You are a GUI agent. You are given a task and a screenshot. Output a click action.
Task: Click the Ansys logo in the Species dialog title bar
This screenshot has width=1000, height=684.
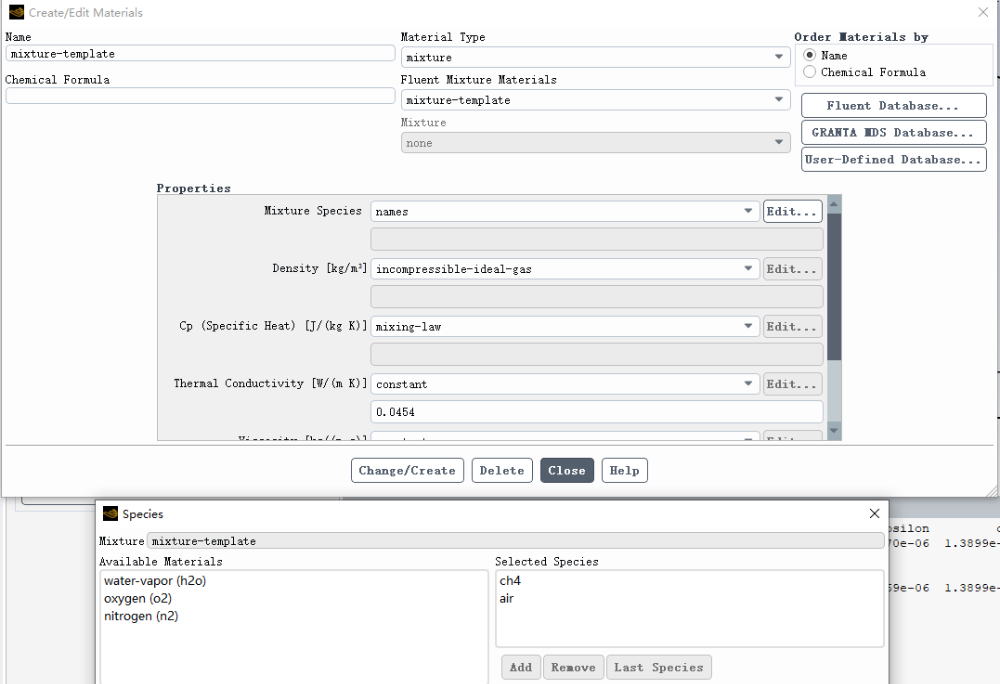click(110, 514)
